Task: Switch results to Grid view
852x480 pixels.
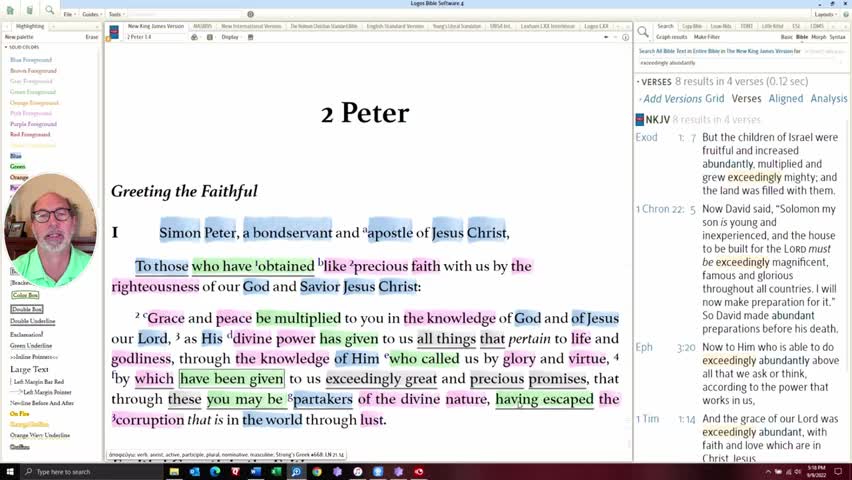Action: (x=715, y=98)
